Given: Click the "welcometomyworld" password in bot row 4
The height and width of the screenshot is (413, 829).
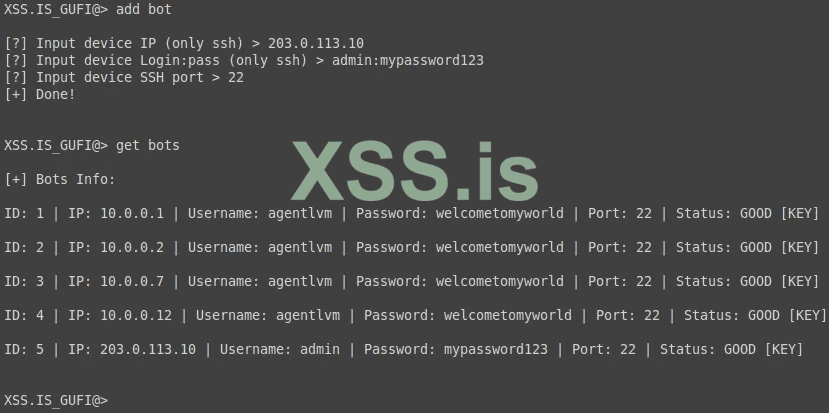Looking at the screenshot, I should 508,315.
